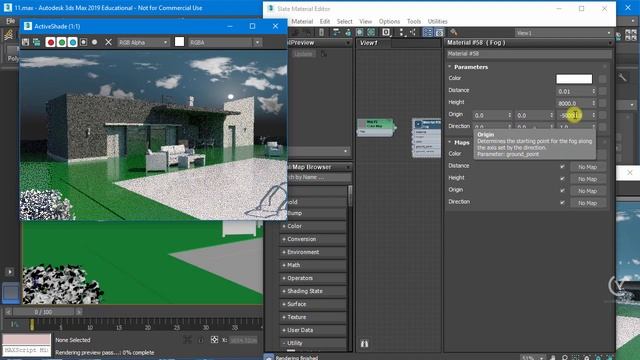Click the Show Shaded Material in Viewport icon
This screenshot has height=360, width=640.
360,32
